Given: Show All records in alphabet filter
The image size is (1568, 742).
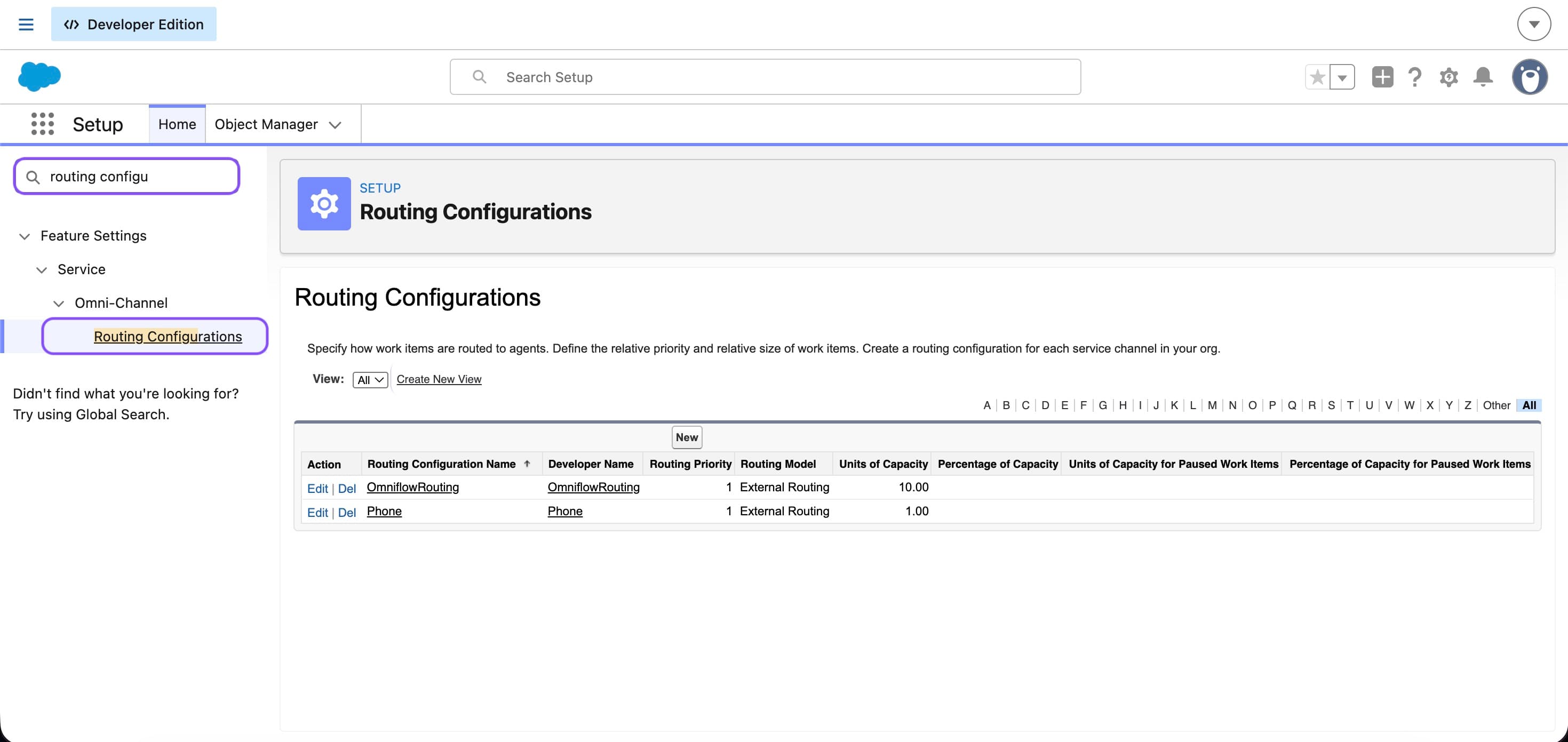Looking at the screenshot, I should [1529, 405].
